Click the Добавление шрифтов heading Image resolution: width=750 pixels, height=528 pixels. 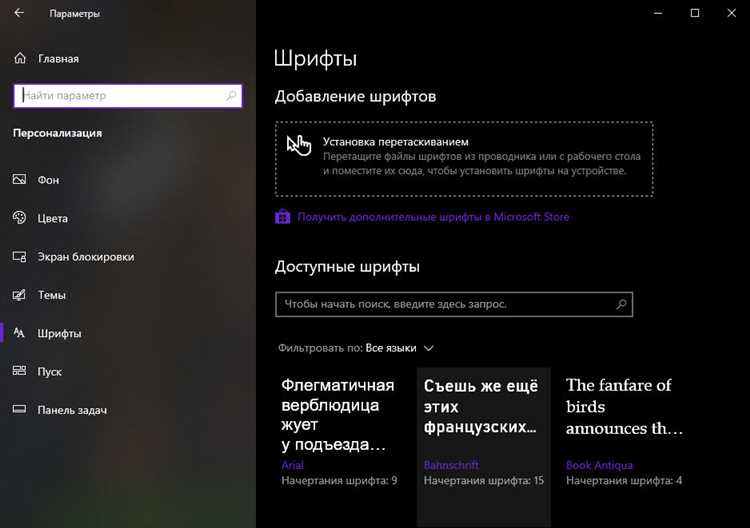tap(355, 96)
